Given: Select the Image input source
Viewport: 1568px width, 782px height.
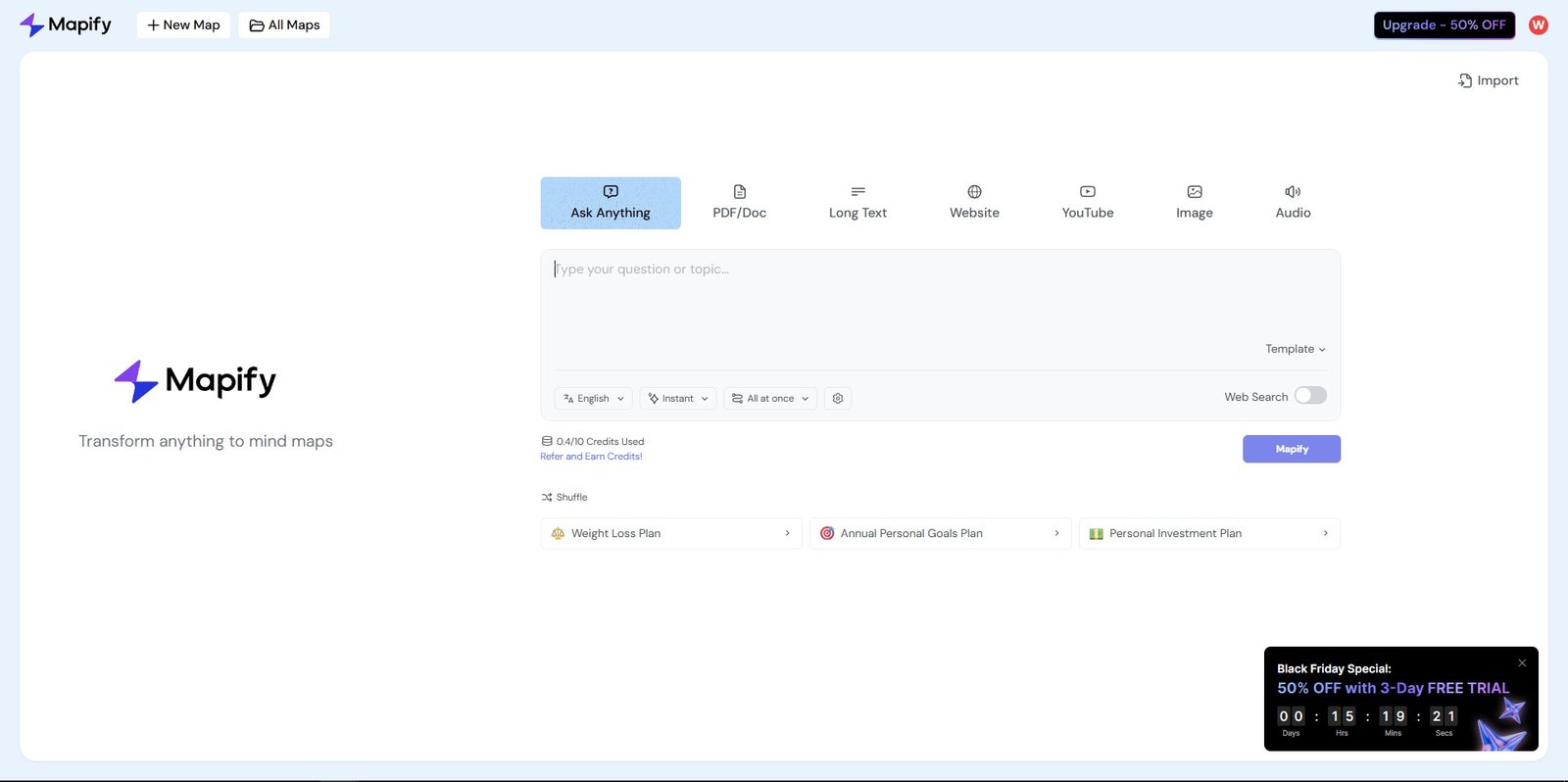Looking at the screenshot, I should pyautogui.click(x=1194, y=203).
